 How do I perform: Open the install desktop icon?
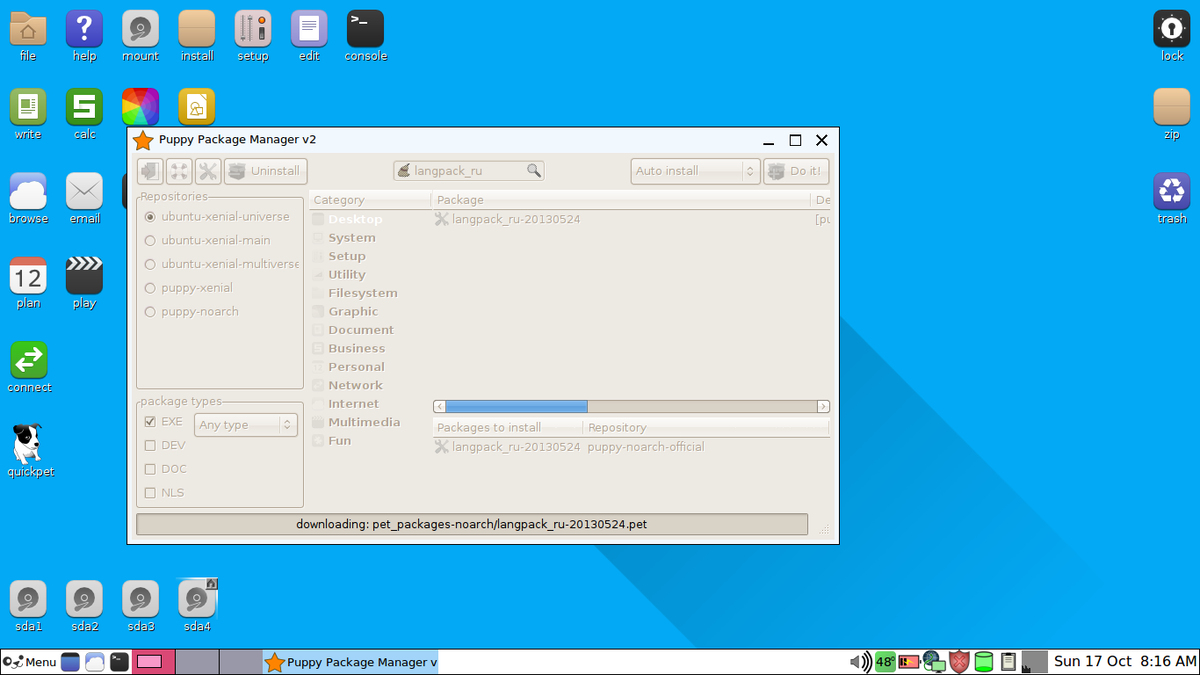click(197, 36)
